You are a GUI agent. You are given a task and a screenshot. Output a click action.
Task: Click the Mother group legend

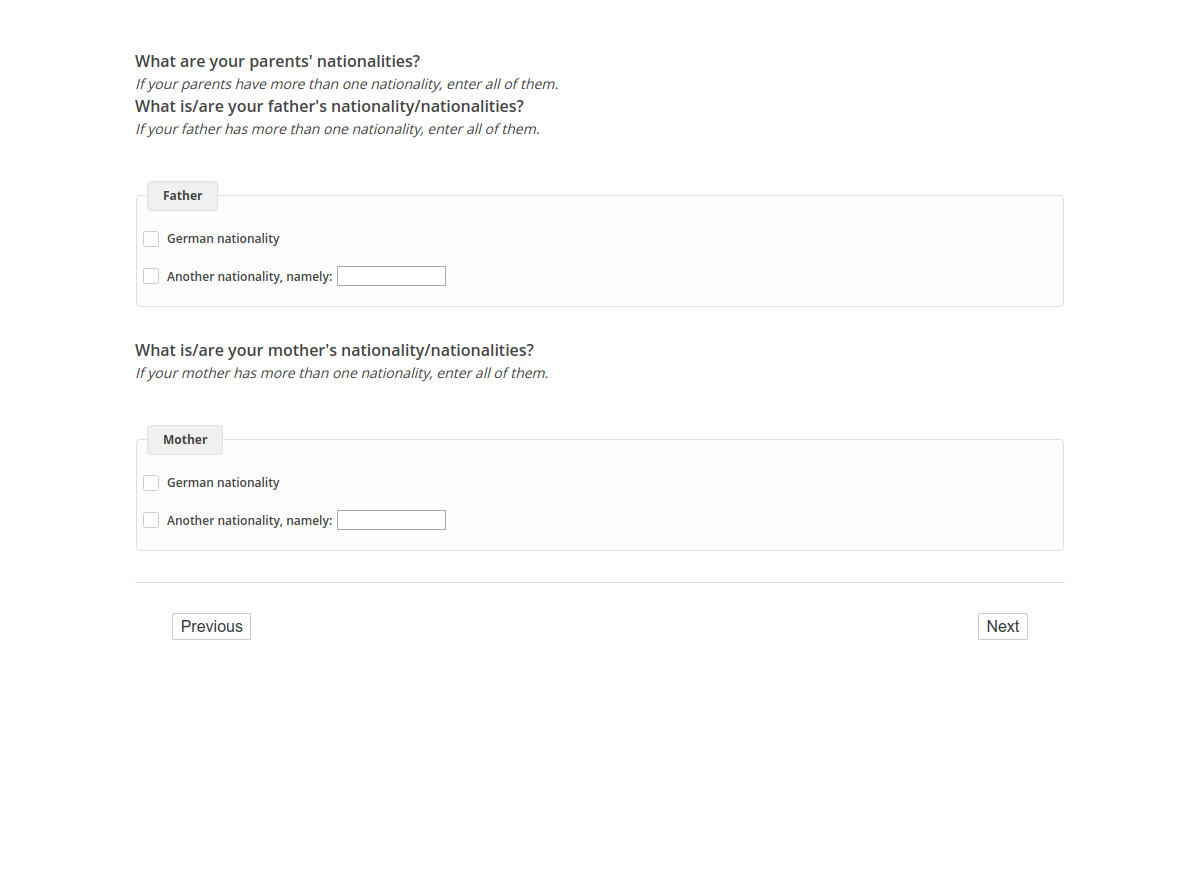[185, 440]
